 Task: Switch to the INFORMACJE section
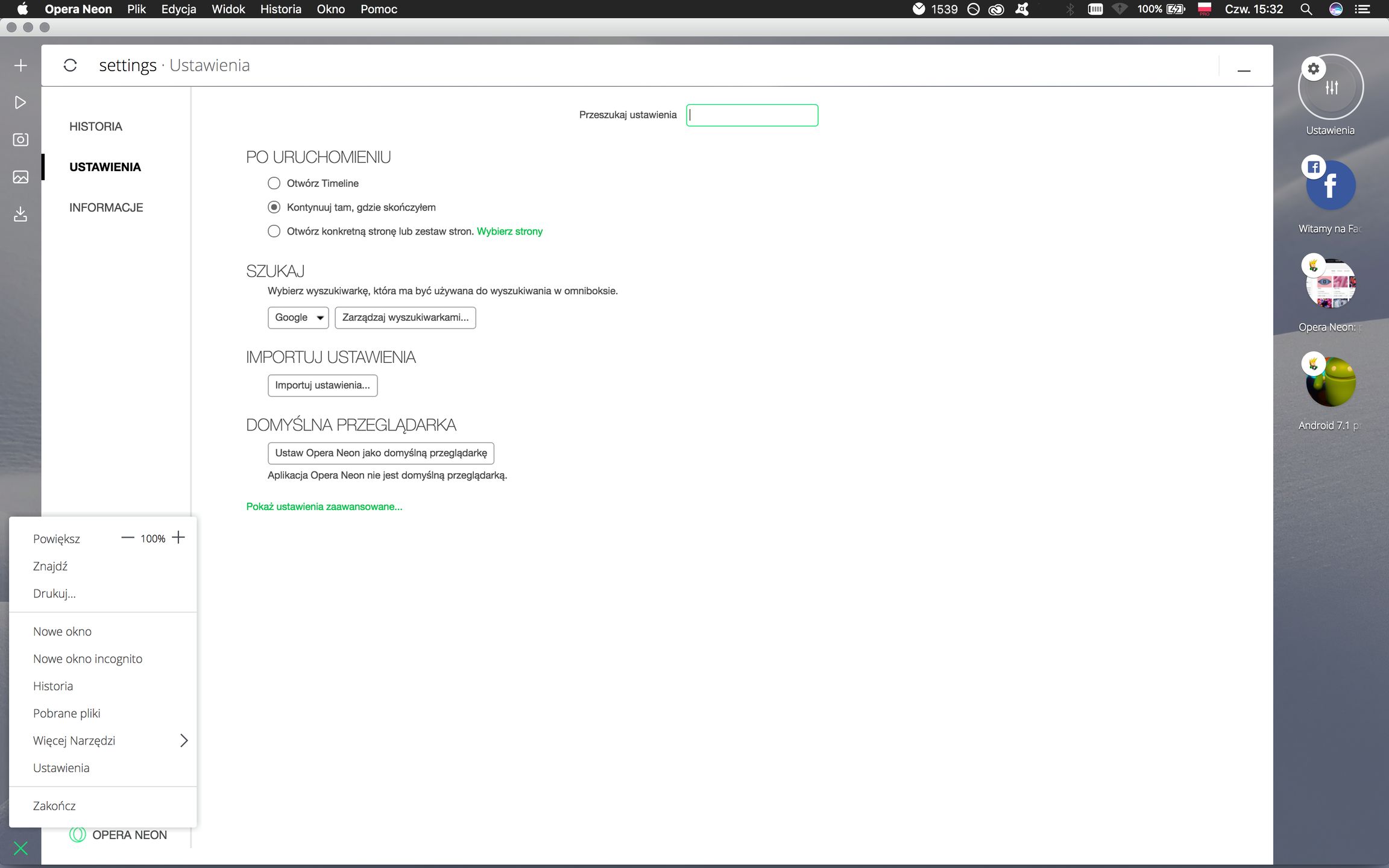pyautogui.click(x=106, y=207)
